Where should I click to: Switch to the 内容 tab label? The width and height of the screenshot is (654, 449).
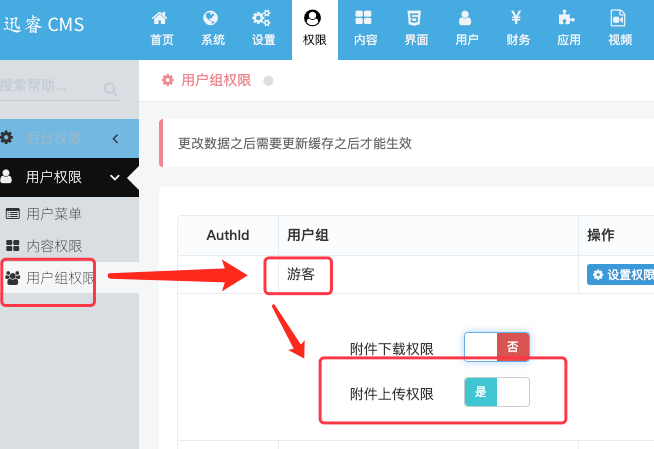coord(365,40)
